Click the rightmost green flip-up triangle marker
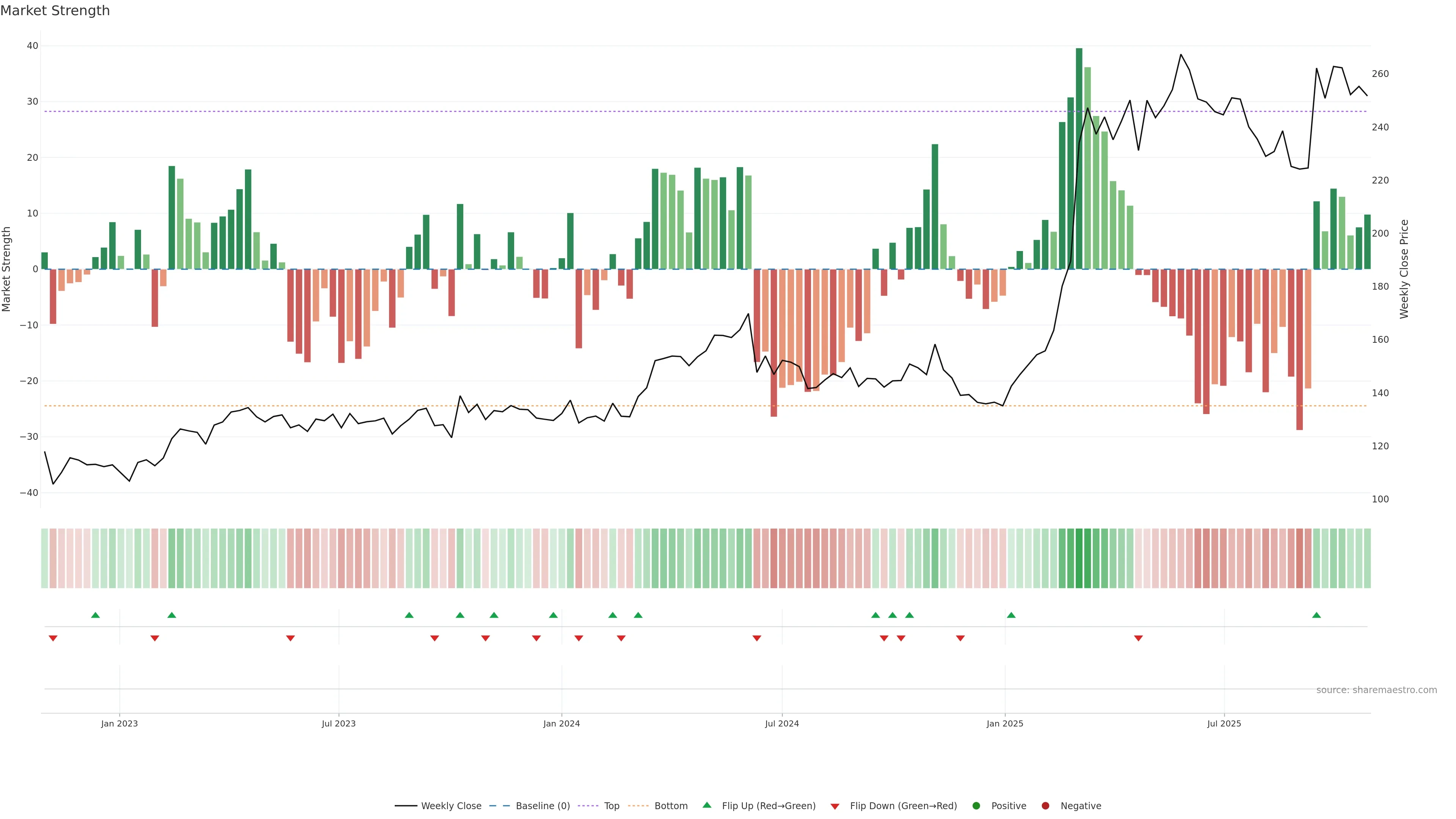This screenshot has height=819, width=1456. point(1316,615)
